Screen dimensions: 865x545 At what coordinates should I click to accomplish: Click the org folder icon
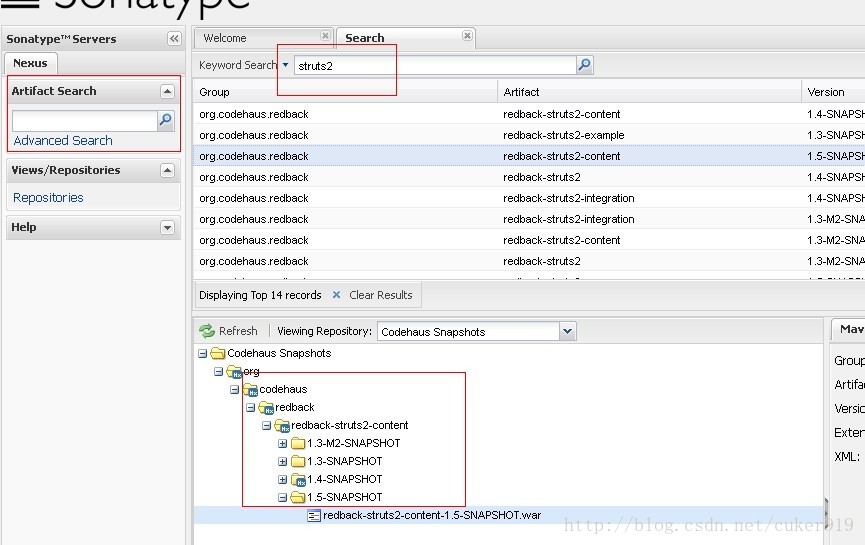234,371
